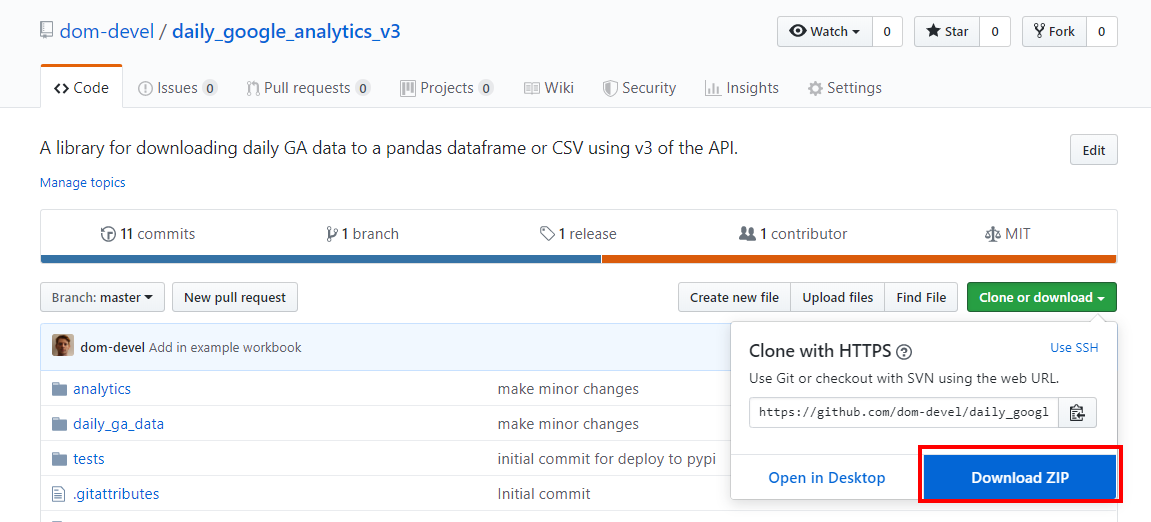Screen dimensions: 1151x522
Task: Switch to Use SSH link
Action: pyautogui.click(x=1074, y=347)
